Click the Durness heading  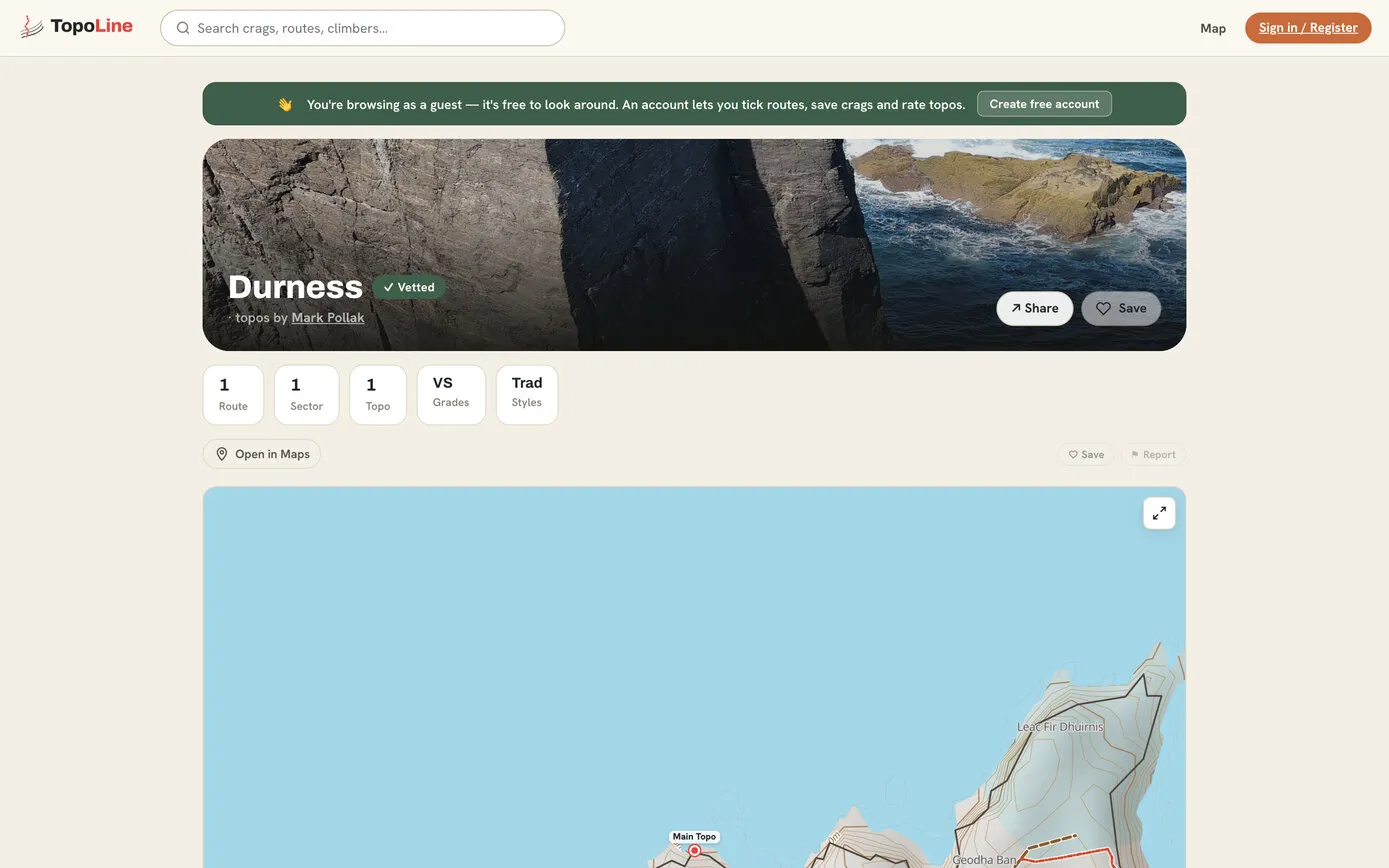click(295, 287)
